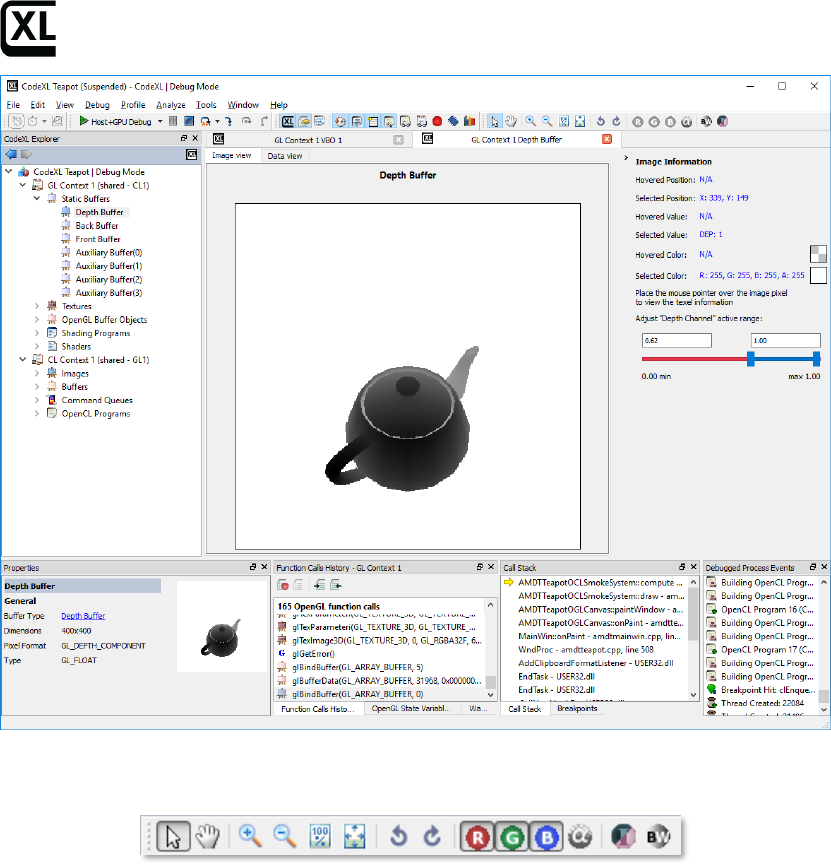
Task: Toggle the invert colors button in enlarged toolbar
Action: pos(624,837)
